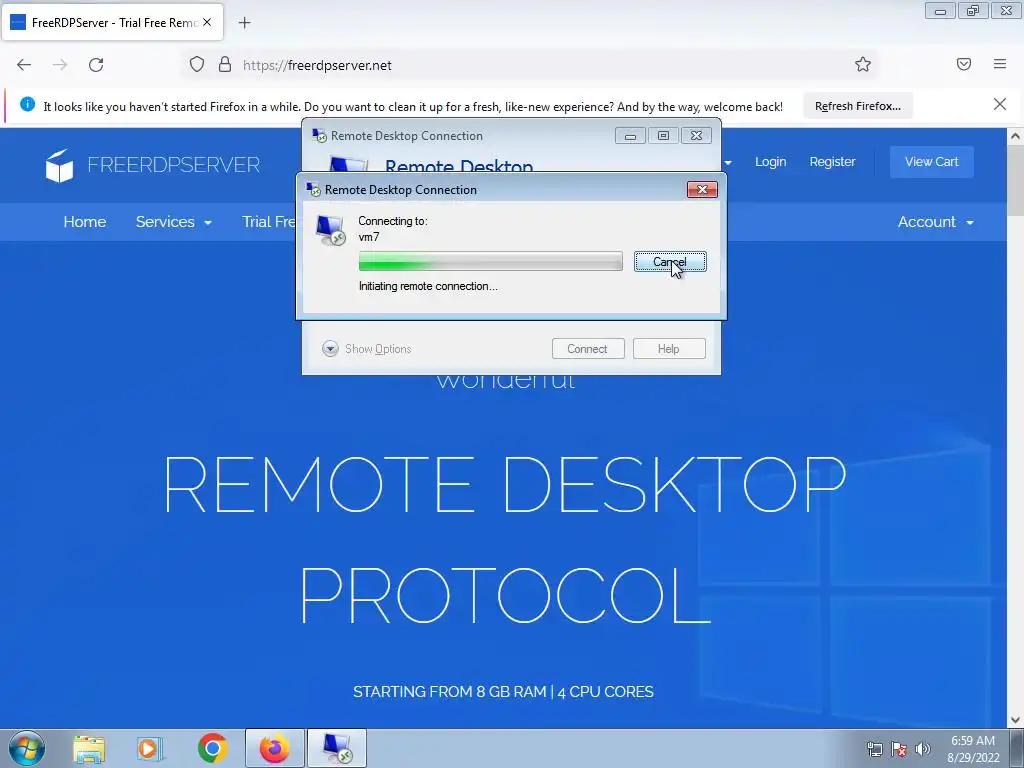Click the "Initiating remote connection..." status text
The width and height of the screenshot is (1024, 768).
428,286
